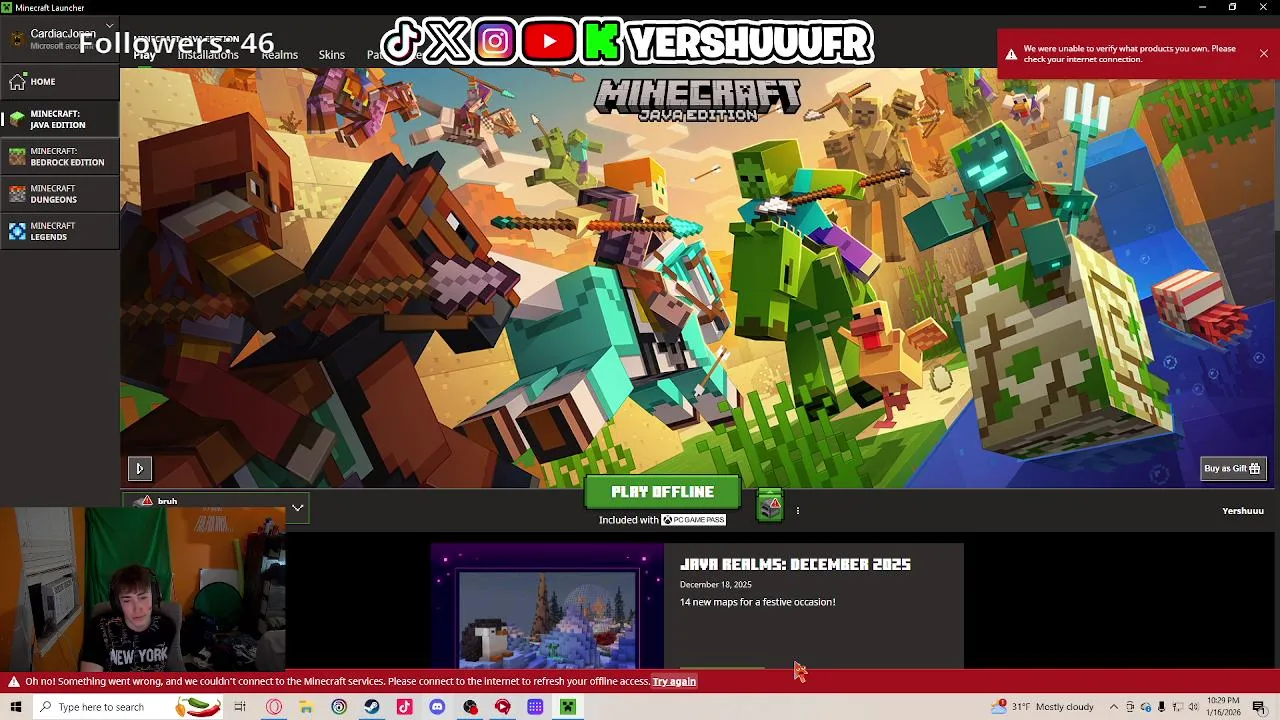Open Discord from the taskbar
The width and height of the screenshot is (1280, 720).
coord(437,707)
